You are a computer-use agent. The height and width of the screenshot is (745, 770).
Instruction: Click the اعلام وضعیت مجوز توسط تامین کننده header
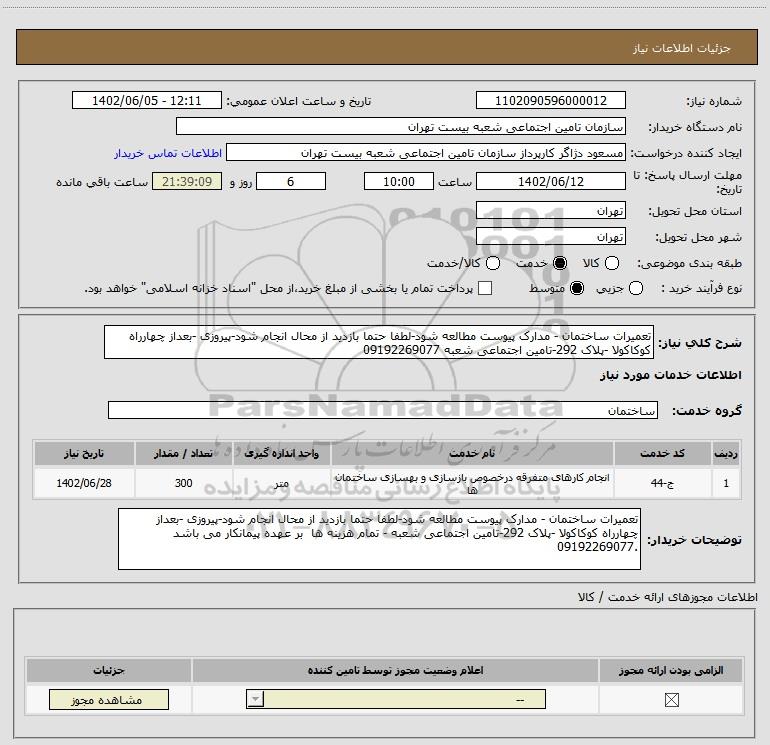click(395, 670)
